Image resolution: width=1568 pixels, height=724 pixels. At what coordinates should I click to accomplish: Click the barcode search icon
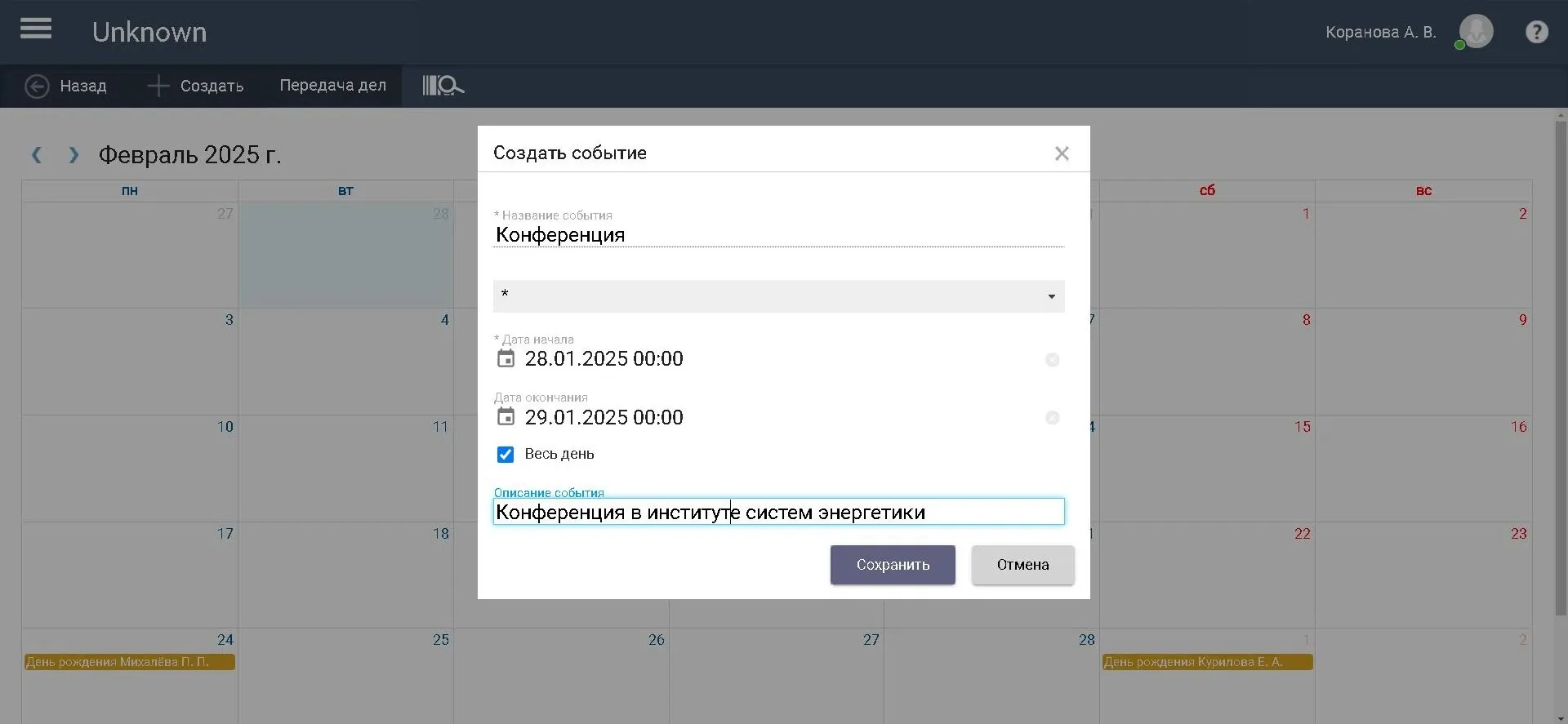pos(443,86)
